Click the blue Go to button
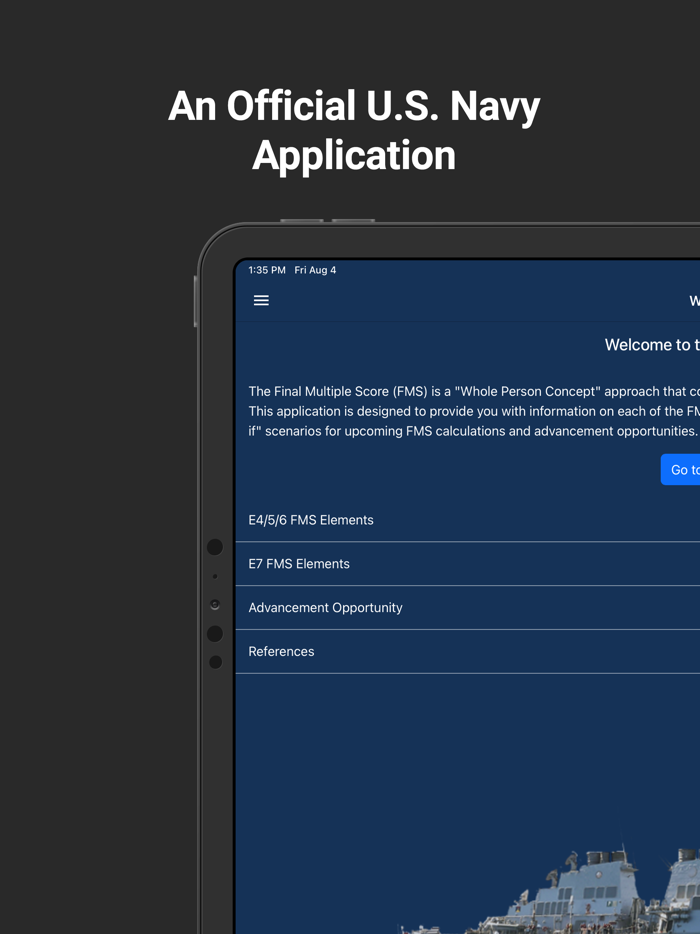Image resolution: width=700 pixels, height=934 pixels. pos(680,469)
